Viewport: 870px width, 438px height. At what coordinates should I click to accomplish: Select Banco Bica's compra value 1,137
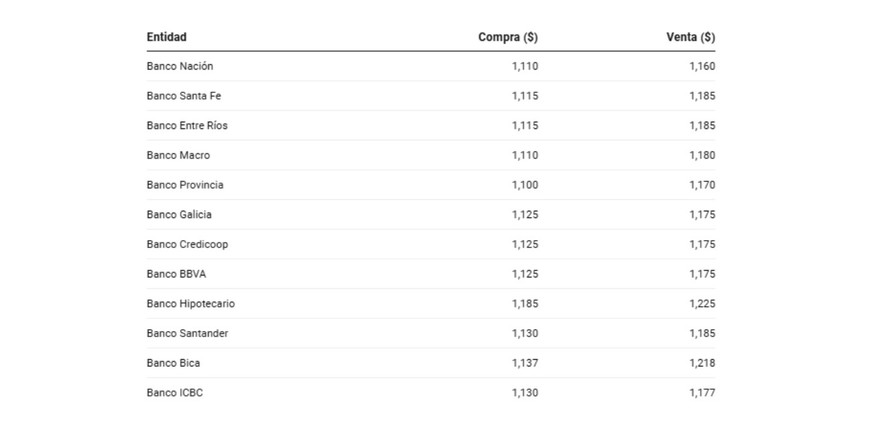click(524, 363)
